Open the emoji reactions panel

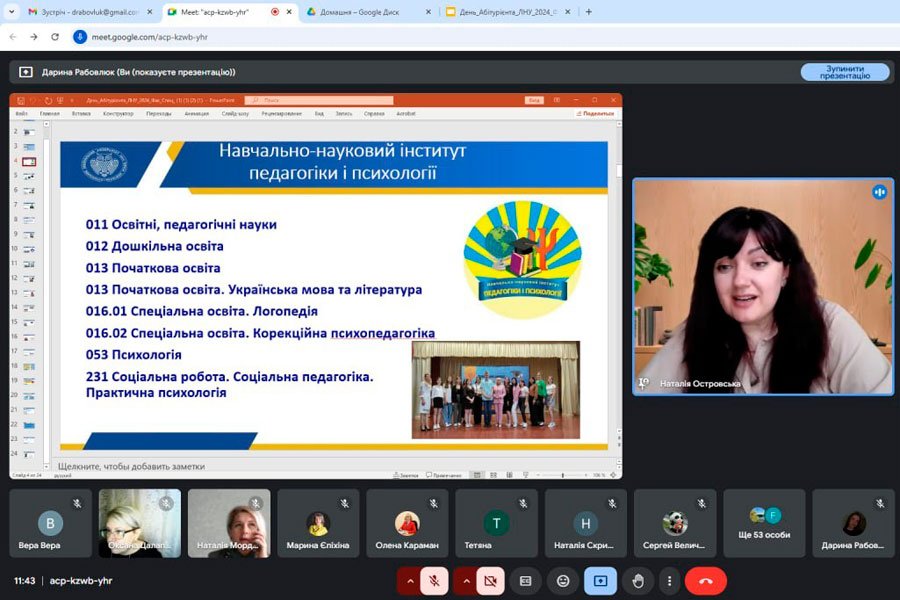(563, 580)
